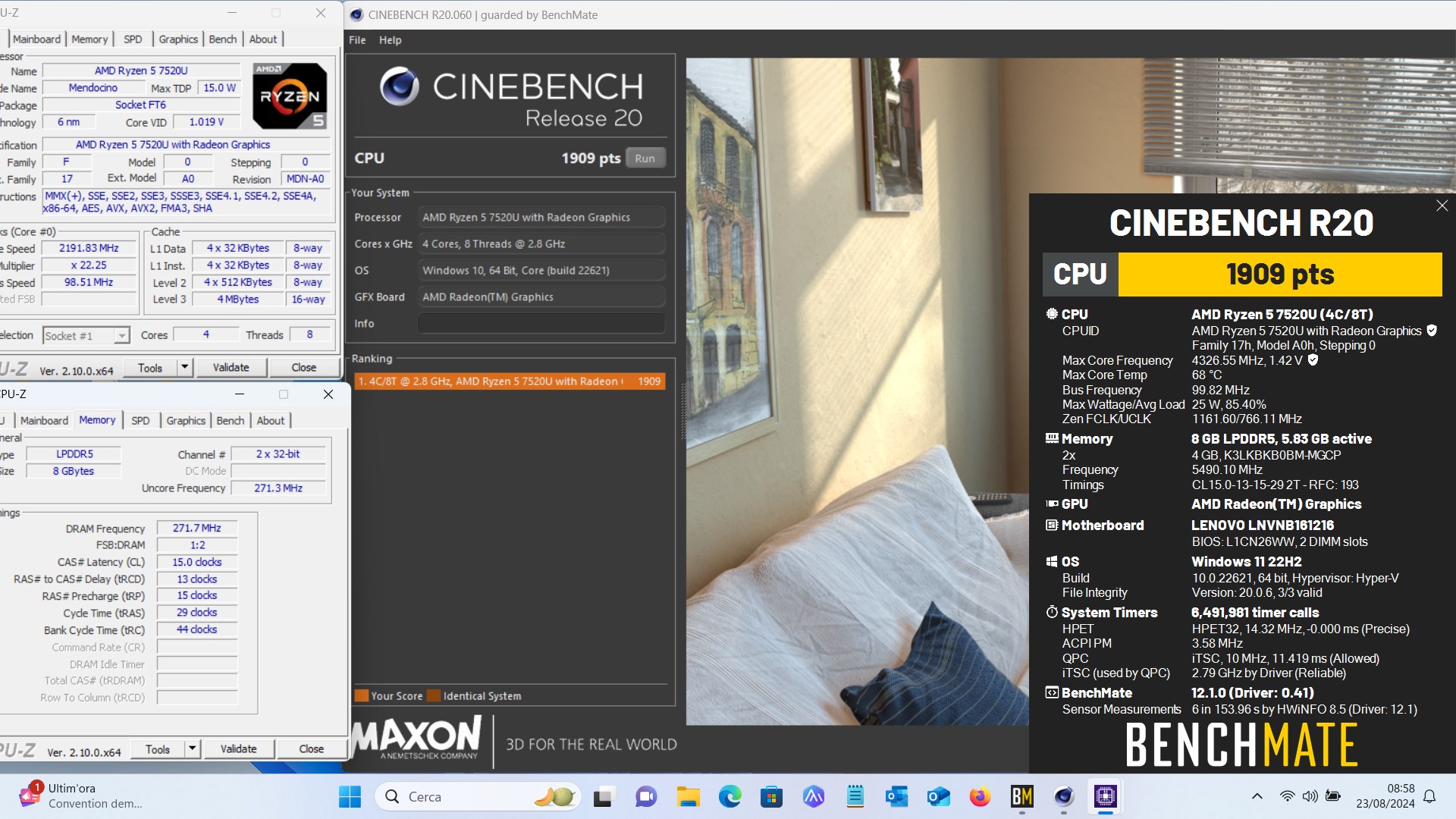Click the DRAM Frequency value 271.7 MHz
This screenshot has width=1456, height=819.
[197, 528]
